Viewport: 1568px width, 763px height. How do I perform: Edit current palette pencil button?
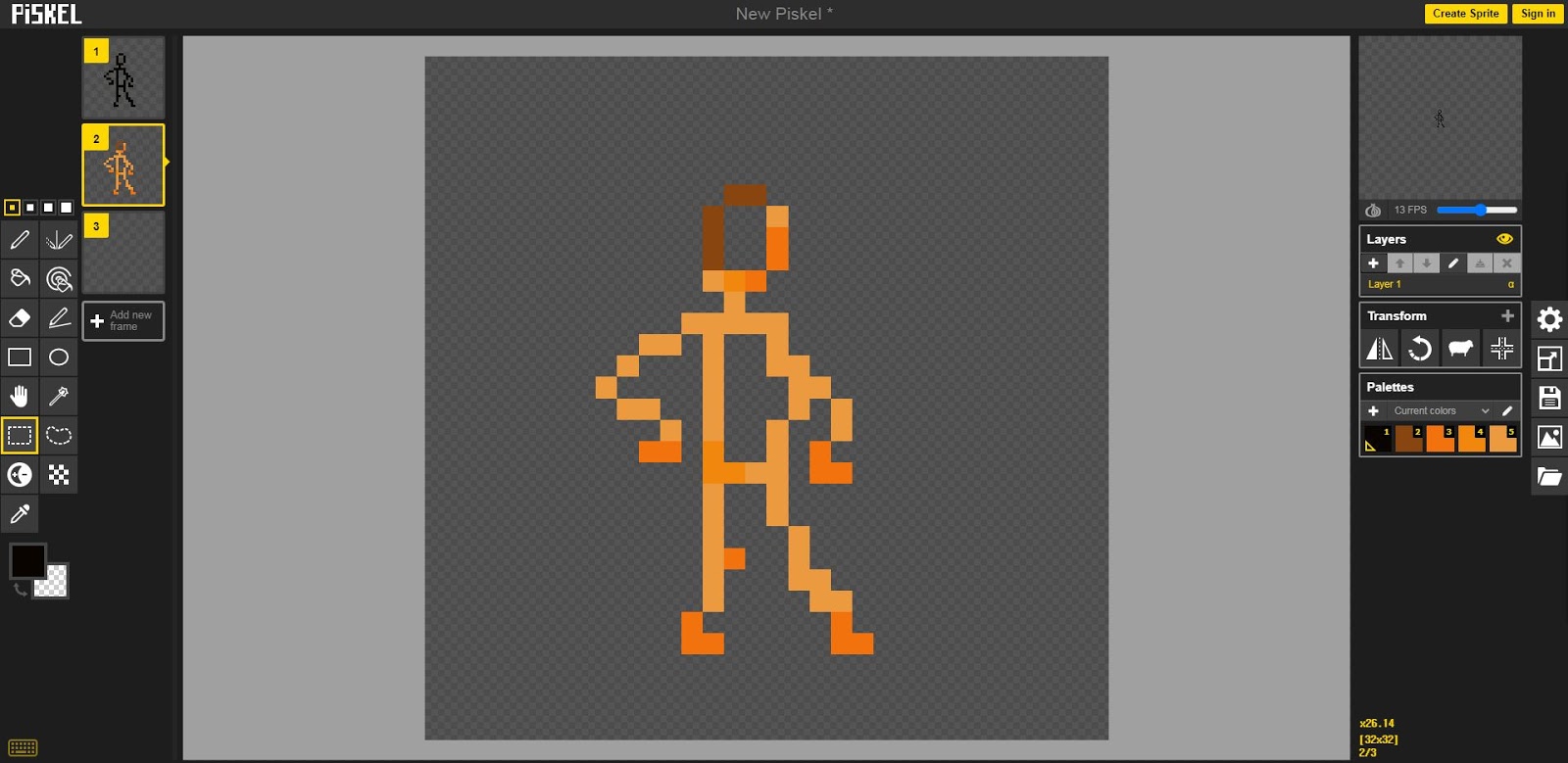[x=1507, y=411]
